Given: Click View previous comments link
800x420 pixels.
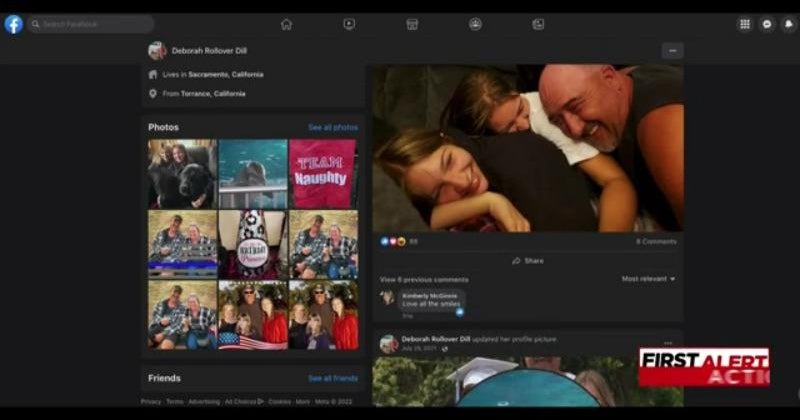Looking at the screenshot, I should 424,280.
